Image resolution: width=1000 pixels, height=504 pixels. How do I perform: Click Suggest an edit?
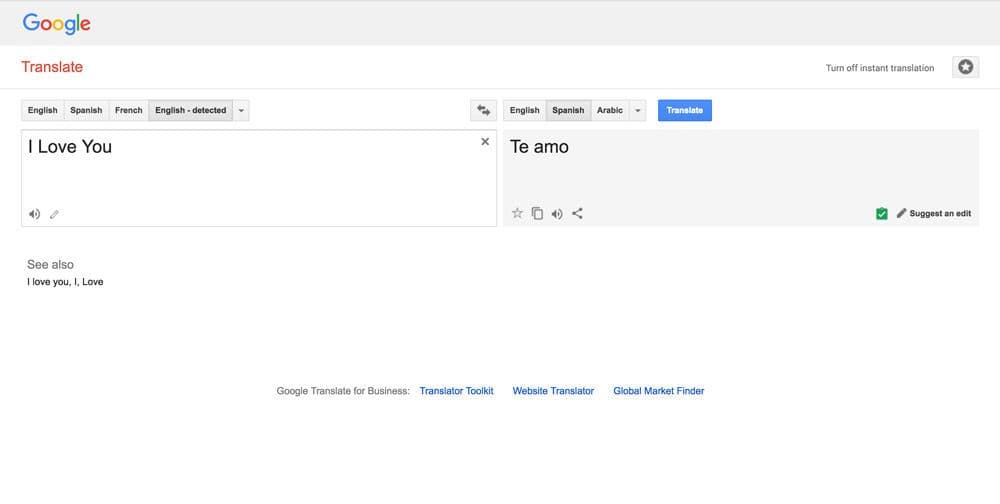pos(934,214)
